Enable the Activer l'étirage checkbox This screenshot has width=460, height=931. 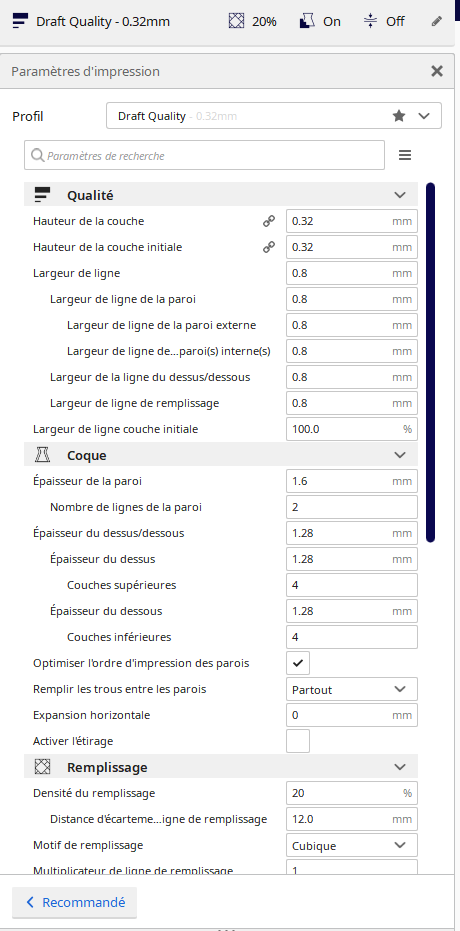click(x=298, y=741)
